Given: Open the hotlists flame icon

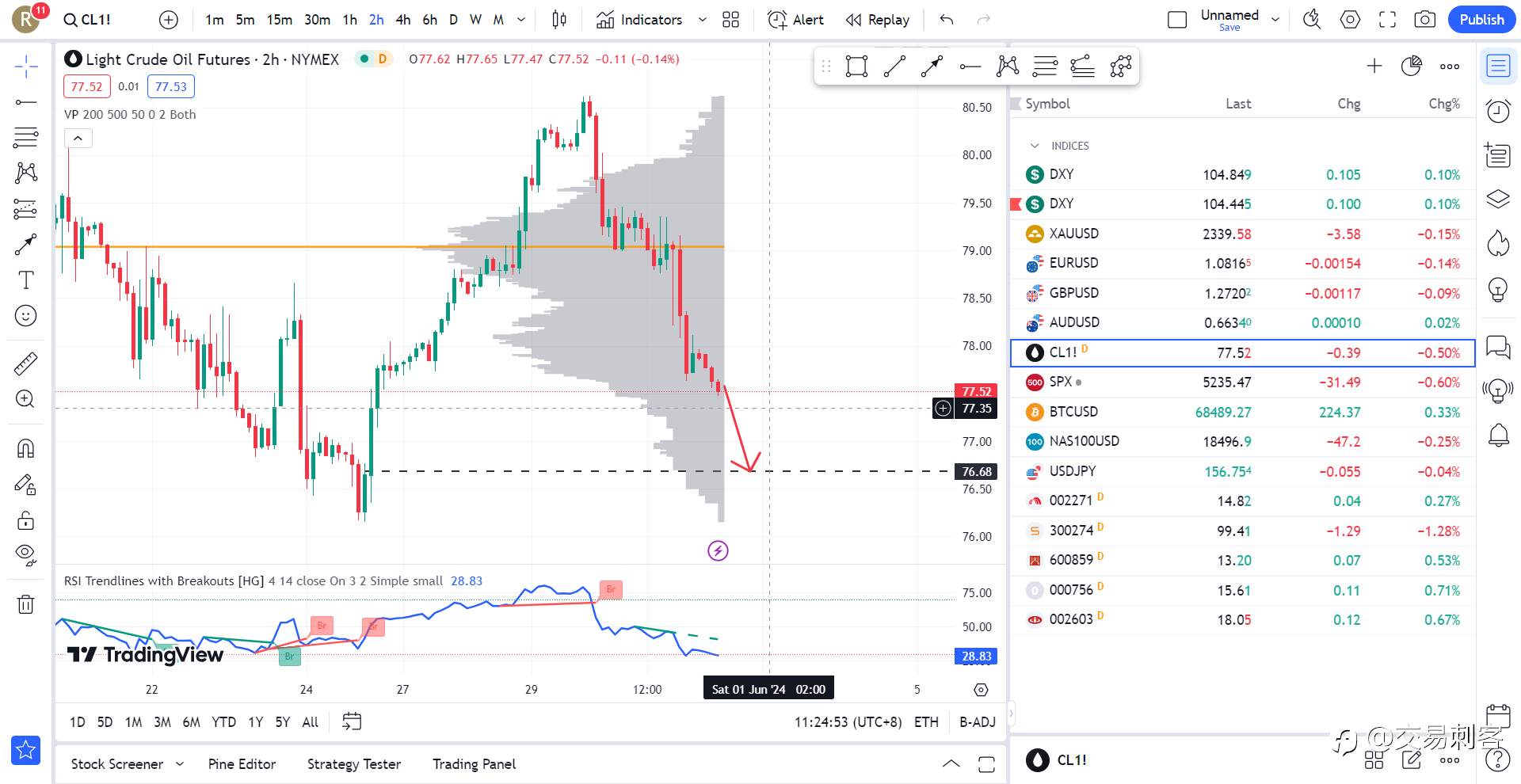Looking at the screenshot, I should [1498, 244].
